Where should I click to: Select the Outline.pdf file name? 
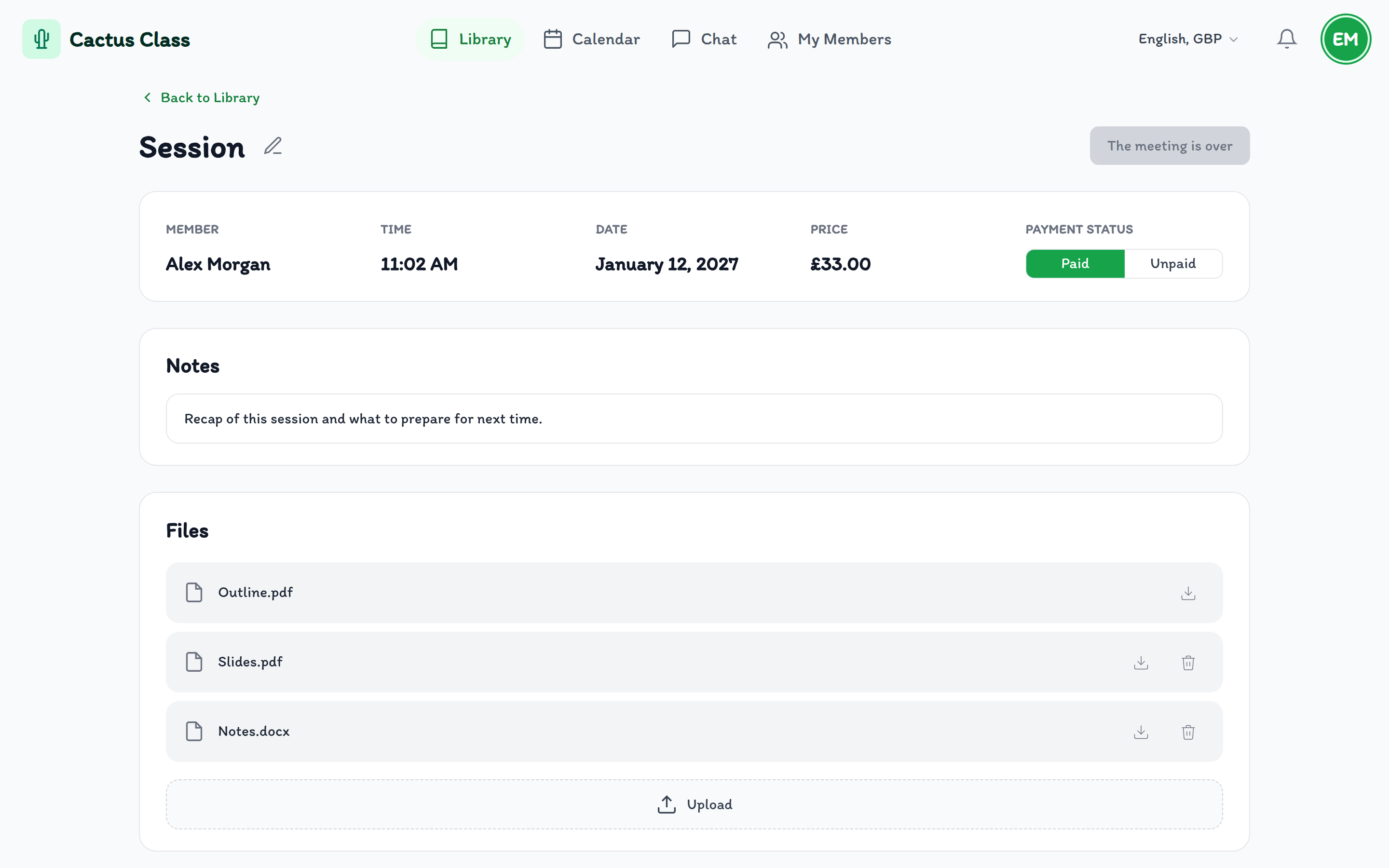point(256,593)
